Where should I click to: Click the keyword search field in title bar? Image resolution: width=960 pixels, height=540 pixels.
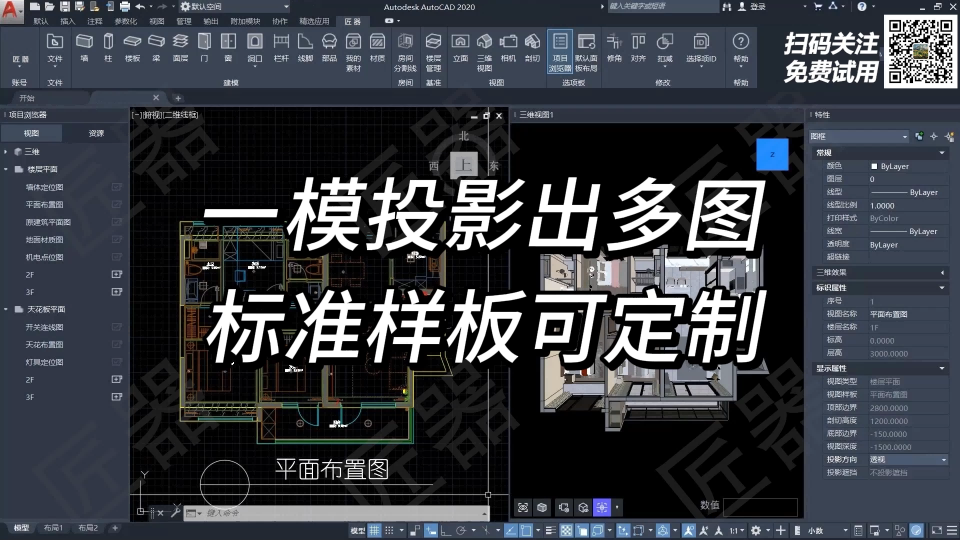coord(663,6)
